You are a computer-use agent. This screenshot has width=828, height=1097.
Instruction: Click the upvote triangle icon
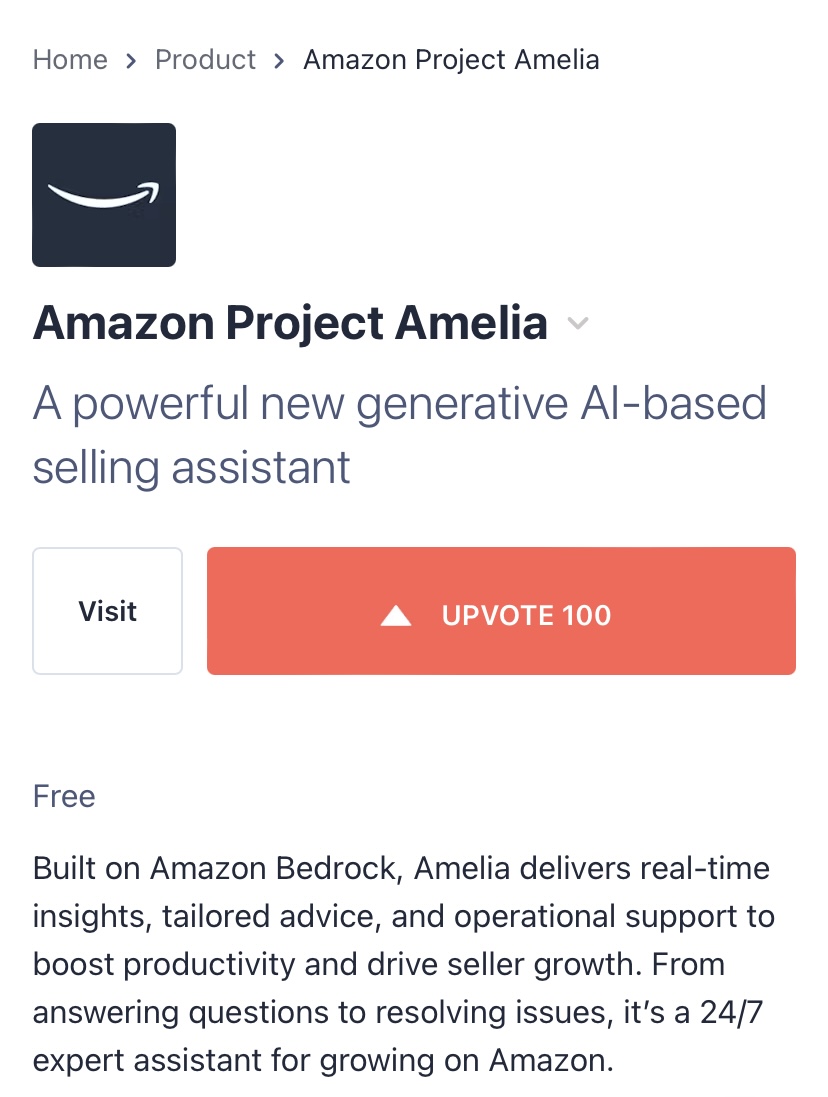[396, 615]
